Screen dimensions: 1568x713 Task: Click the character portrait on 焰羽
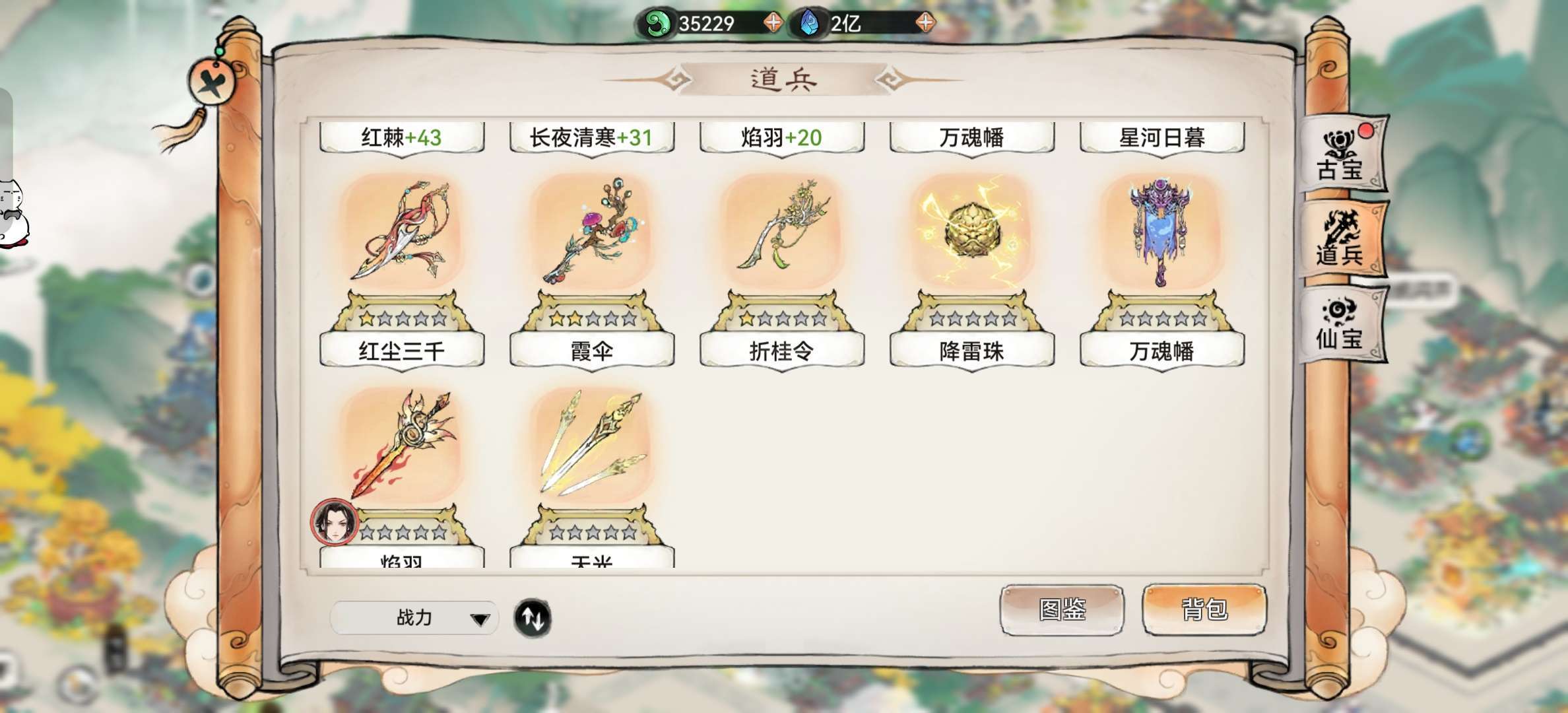click(335, 522)
